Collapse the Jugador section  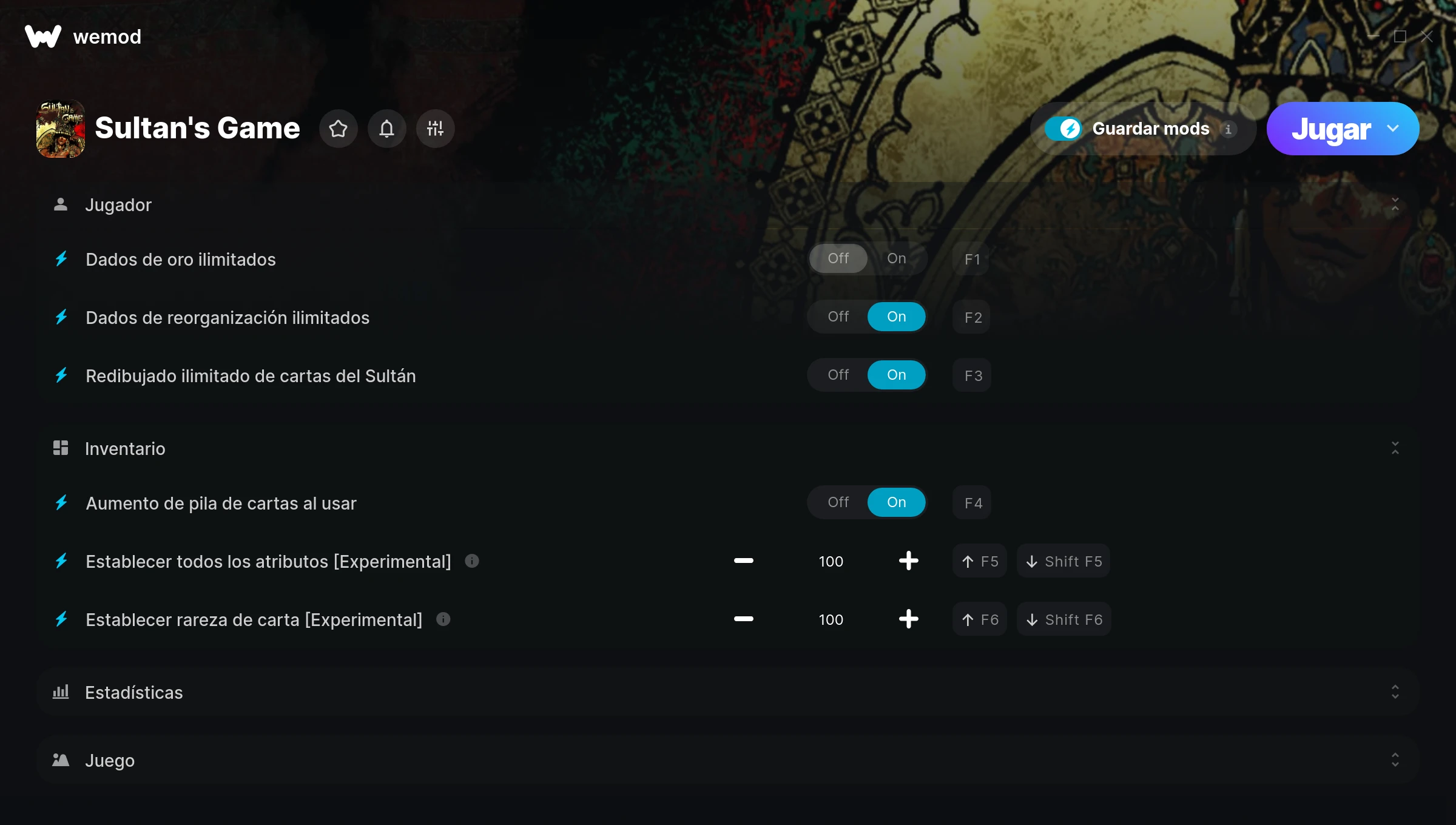(x=1395, y=204)
